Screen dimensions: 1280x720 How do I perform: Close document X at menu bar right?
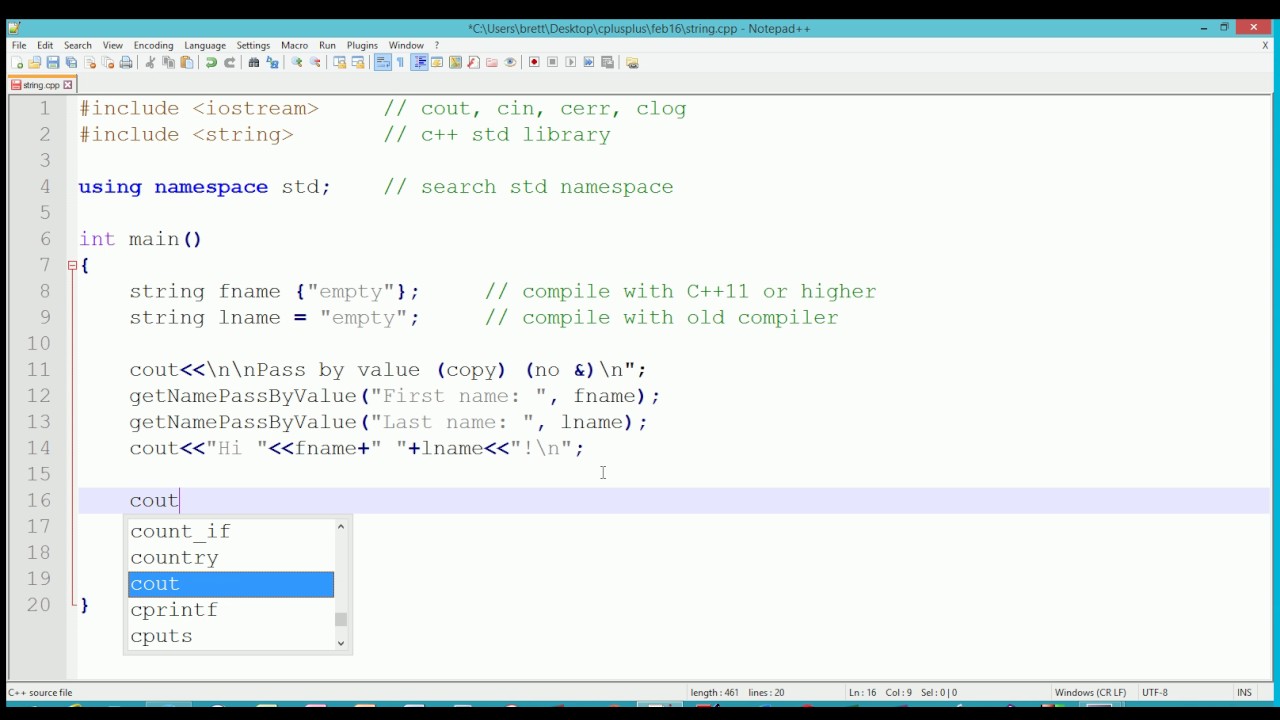click(x=1265, y=45)
